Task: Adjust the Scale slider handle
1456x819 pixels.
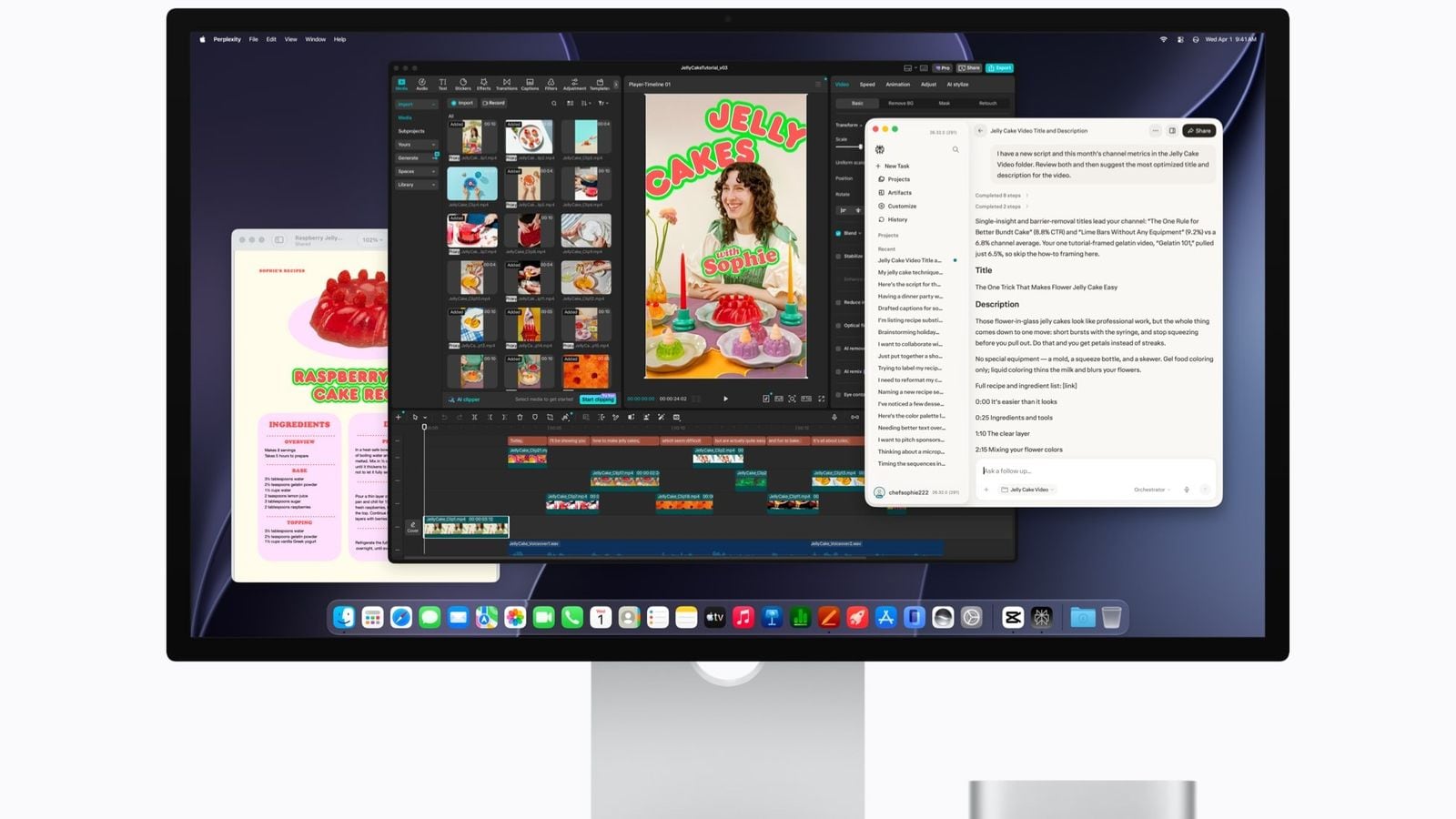Action: 860,147
